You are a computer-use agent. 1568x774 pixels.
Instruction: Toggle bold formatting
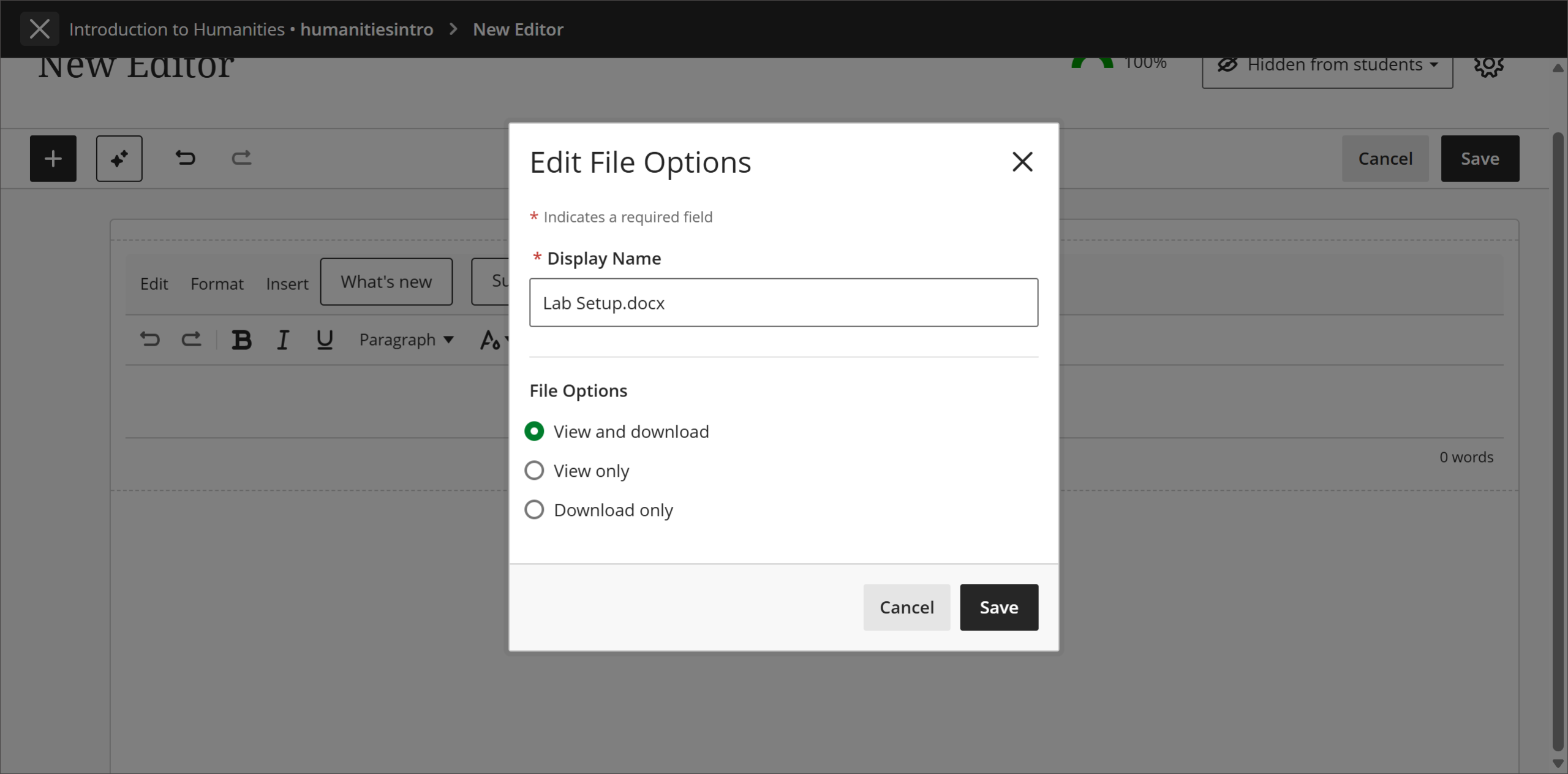tap(241, 340)
